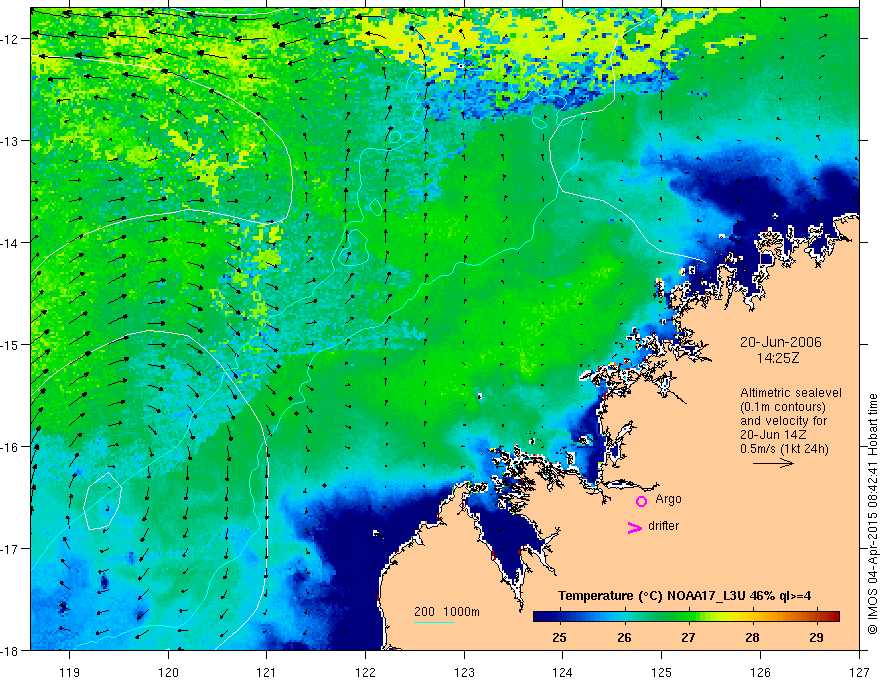This screenshot has width=880, height=680.
Task: Click the IMOS copyright timestamp text
Action: [x=872, y=514]
